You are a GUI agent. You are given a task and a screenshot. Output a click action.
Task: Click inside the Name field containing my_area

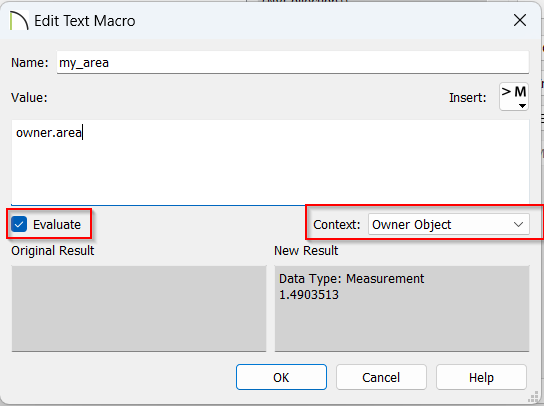tap(293, 62)
